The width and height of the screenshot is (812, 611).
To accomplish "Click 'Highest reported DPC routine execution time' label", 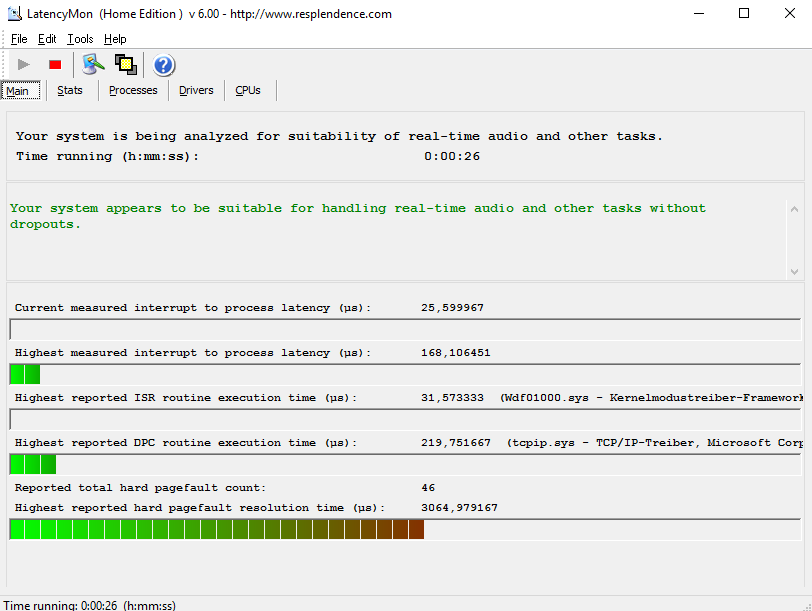I will point(186,443).
